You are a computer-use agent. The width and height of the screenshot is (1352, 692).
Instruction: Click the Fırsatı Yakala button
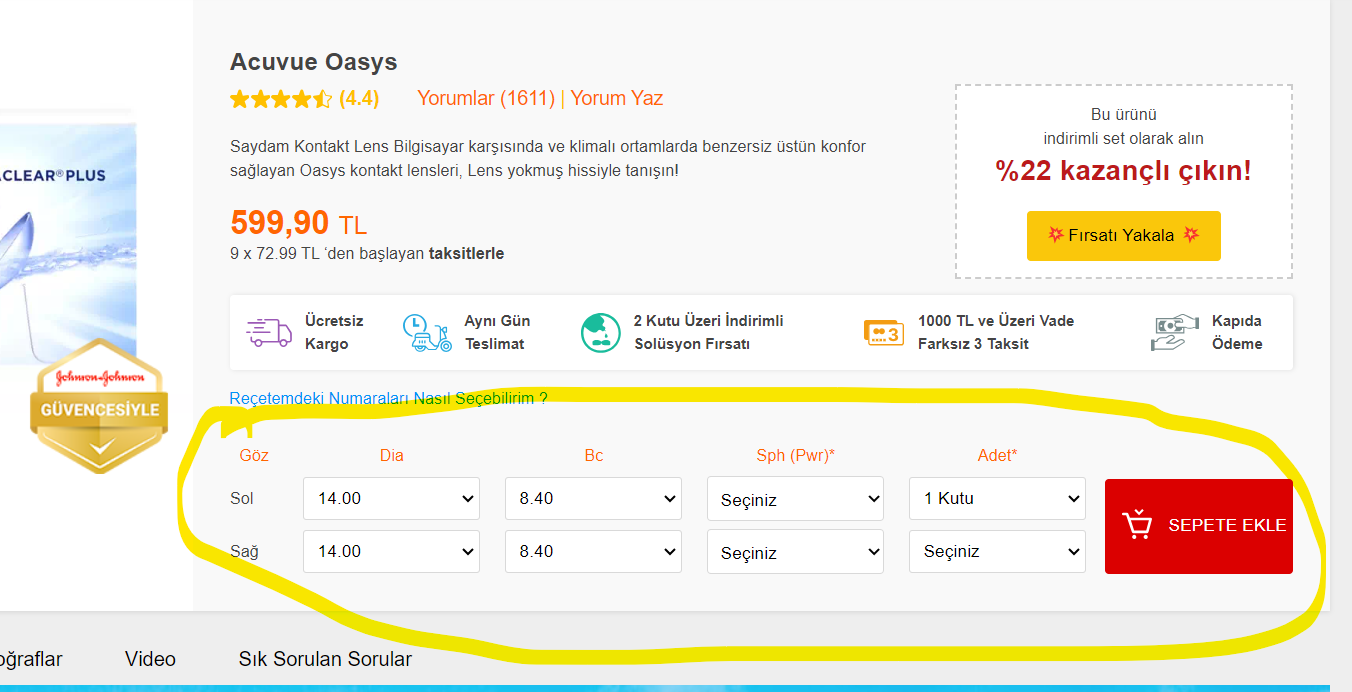click(x=1124, y=236)
